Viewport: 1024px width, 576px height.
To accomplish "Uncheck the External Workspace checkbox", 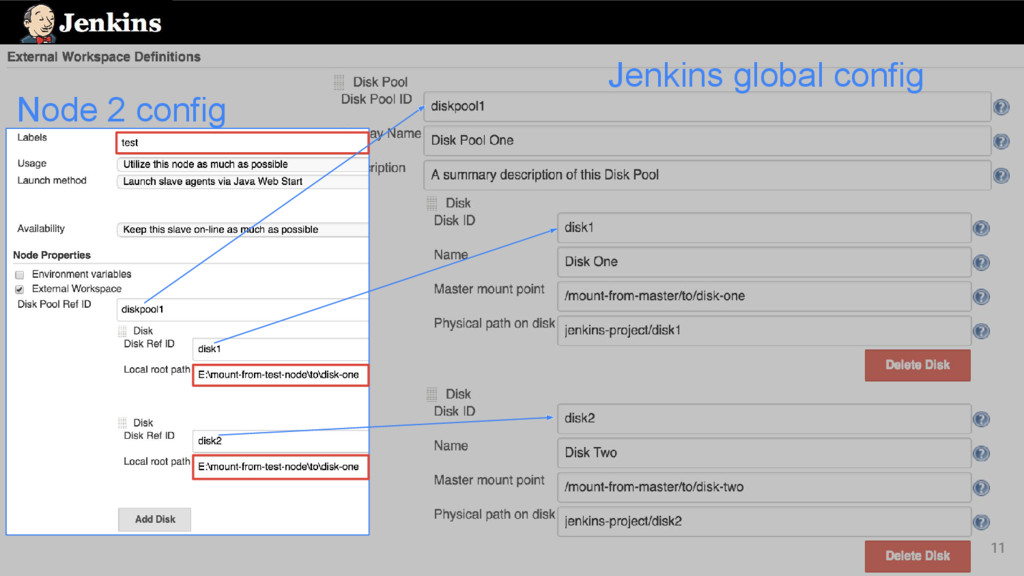I will click(20, 289).
